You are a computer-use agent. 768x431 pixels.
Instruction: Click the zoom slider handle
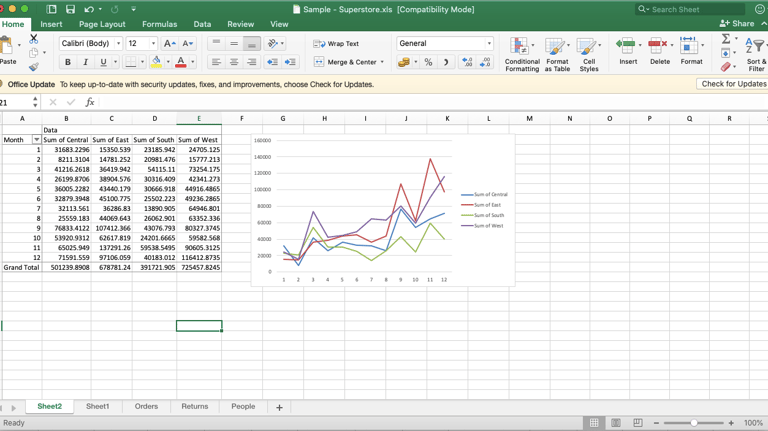click(694, 423)
